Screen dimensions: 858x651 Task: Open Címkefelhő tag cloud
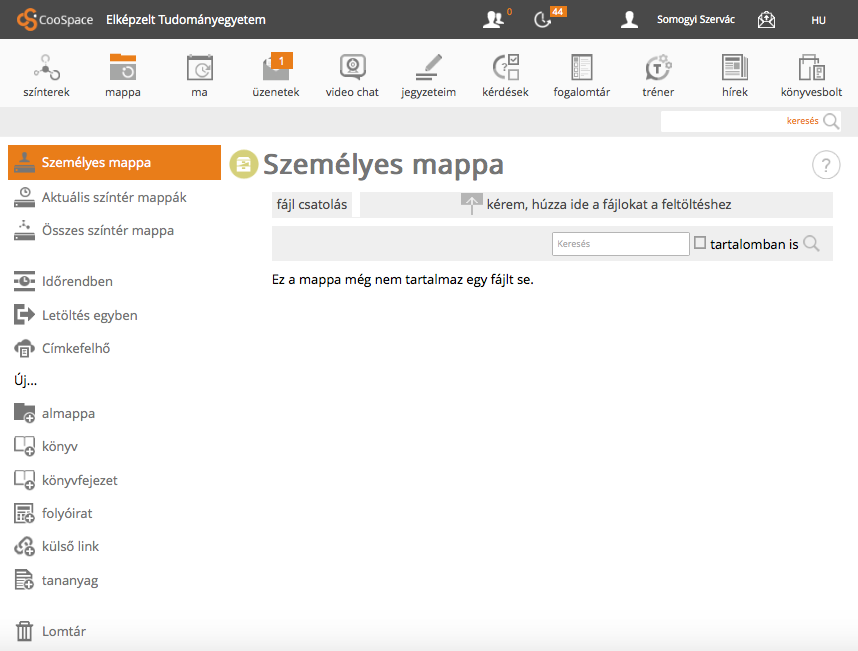(62, 348)
